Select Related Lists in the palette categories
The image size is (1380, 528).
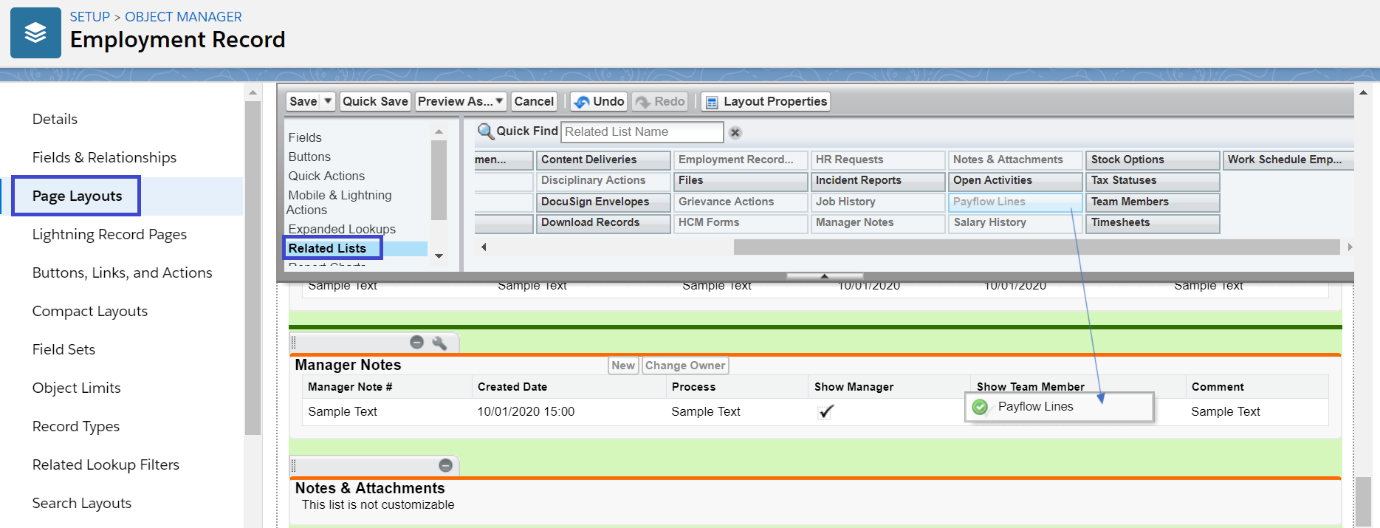[x=327, y=248]
